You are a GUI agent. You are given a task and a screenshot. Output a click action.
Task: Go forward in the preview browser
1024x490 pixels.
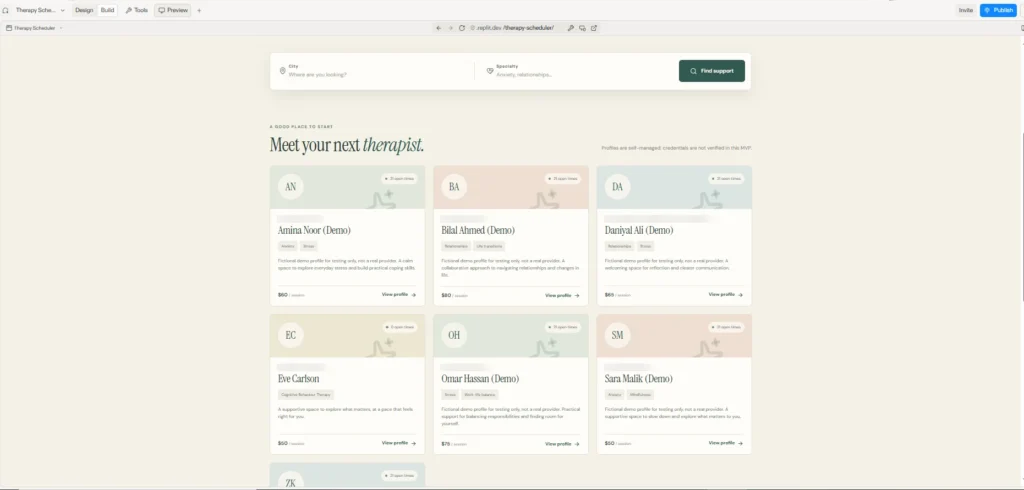coord(450,28)
